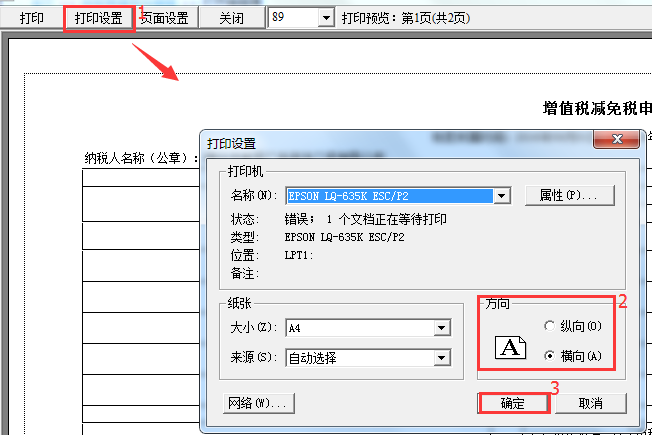
Task: Confirm print settings with 确定
Action: [513, 403]
